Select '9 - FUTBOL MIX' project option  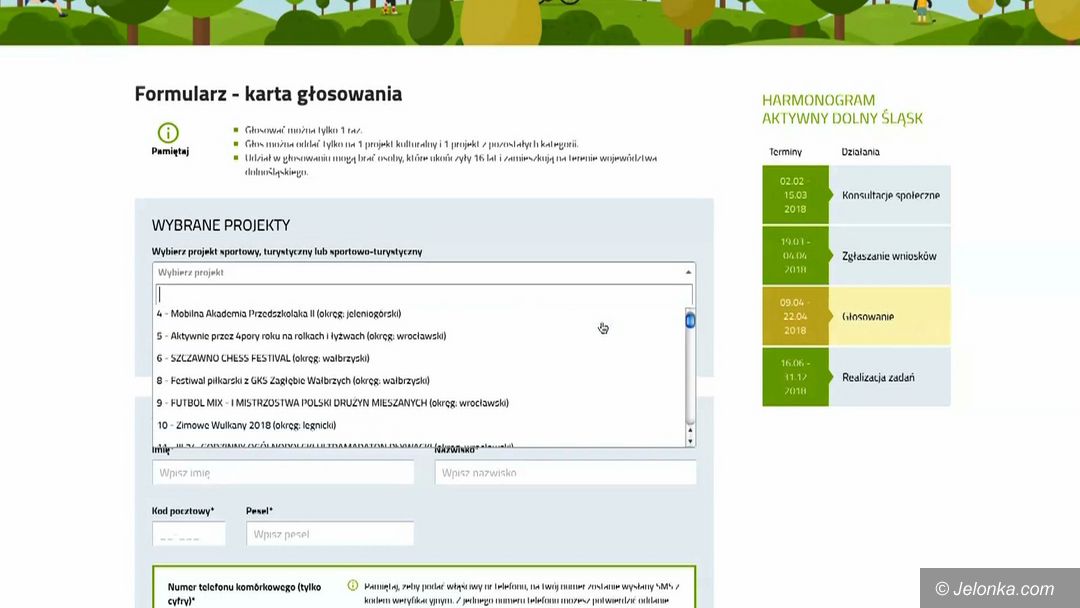coord(419,403)
